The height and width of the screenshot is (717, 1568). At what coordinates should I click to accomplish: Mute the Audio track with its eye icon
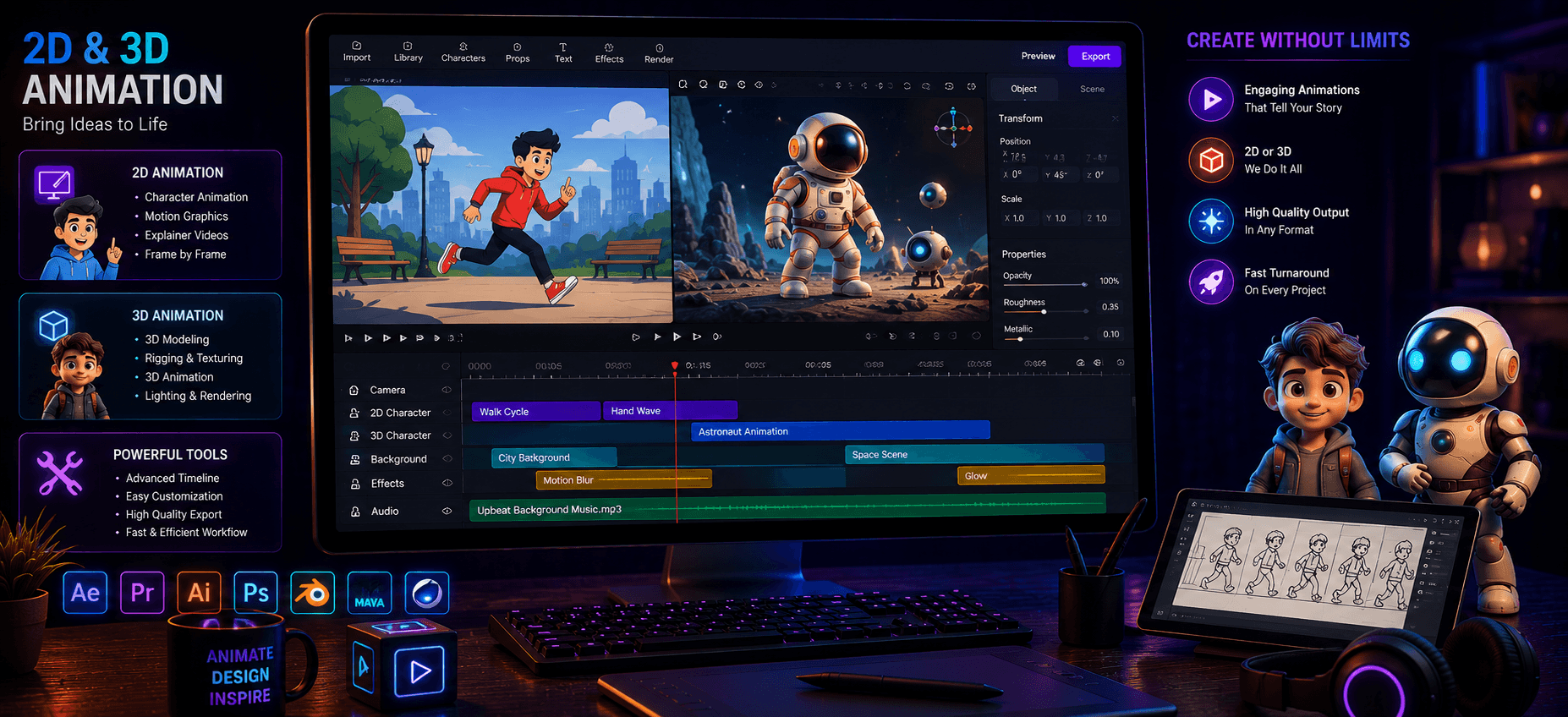coord(447,511)
